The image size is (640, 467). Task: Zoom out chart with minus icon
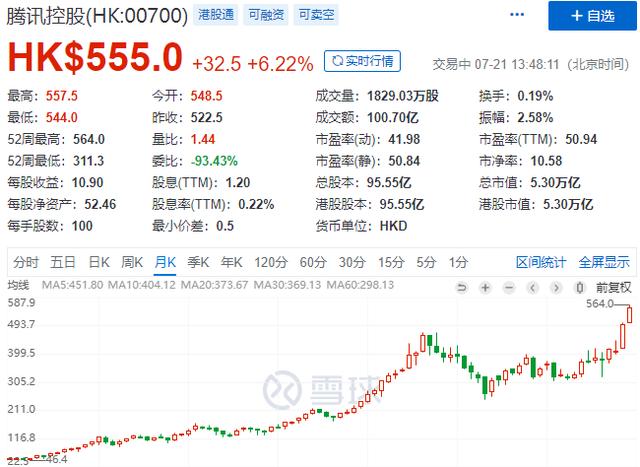(509, 288)
